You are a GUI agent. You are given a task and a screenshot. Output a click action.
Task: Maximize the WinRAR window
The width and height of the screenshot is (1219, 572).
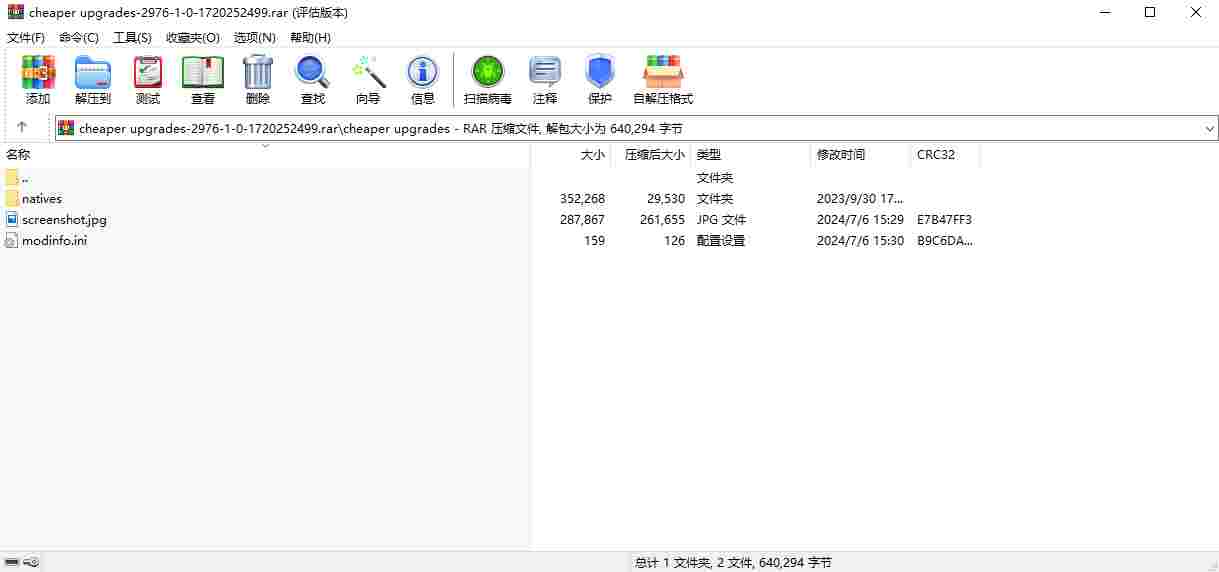tap(1150, 12)
